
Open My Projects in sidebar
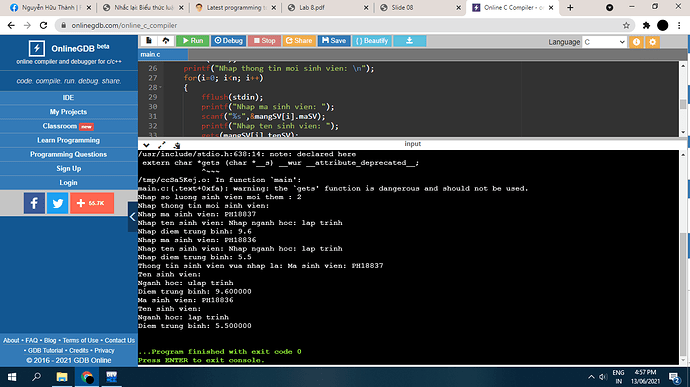(x=68, y=112)
